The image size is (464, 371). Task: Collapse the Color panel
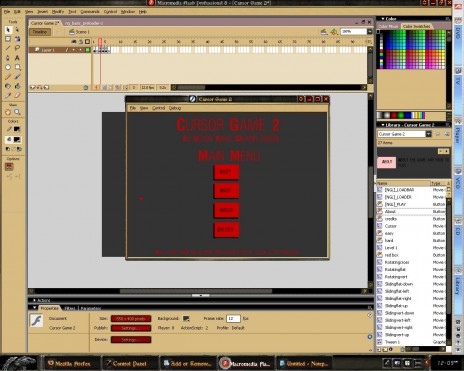383,19
